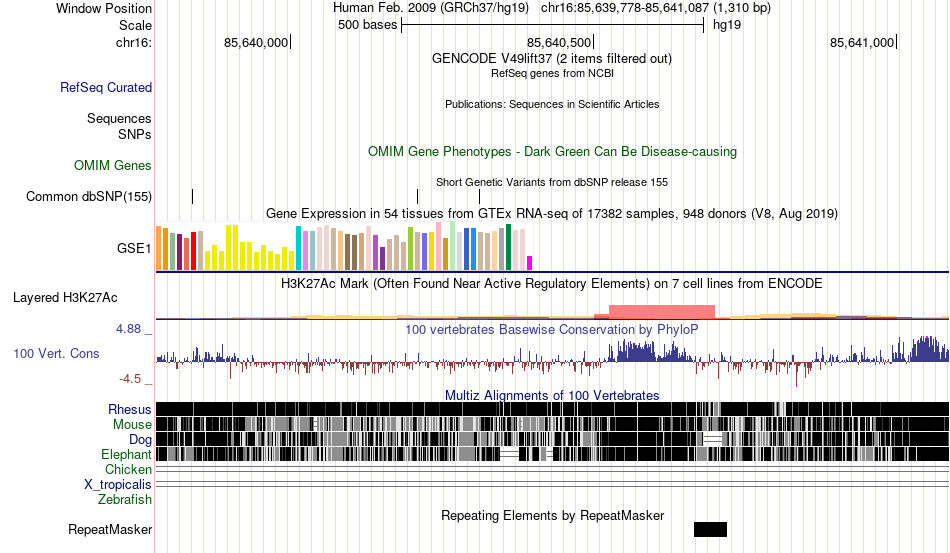Click the dark green bar in GTEx chart
Screen dimensions: 950x553
tap(508, 247)
